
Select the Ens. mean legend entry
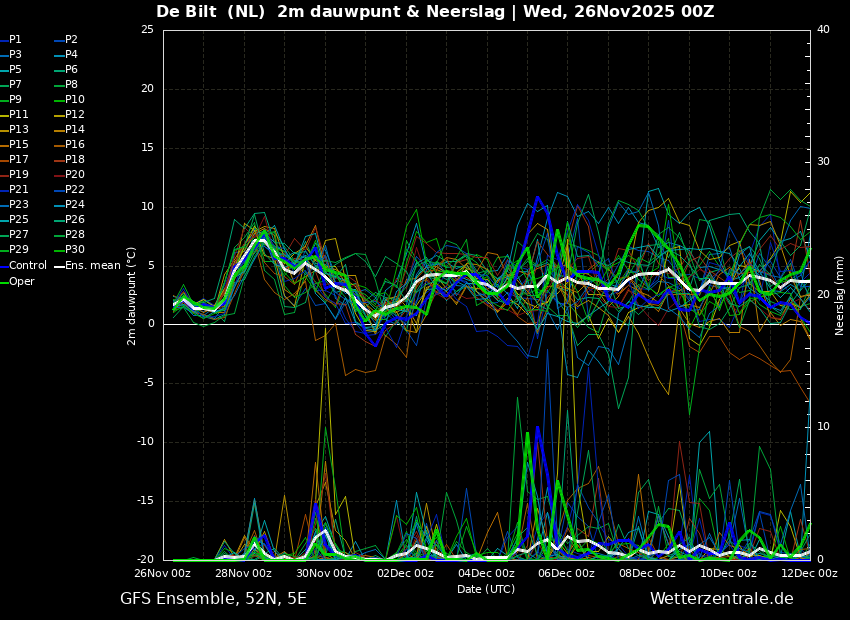coord(88,265)
